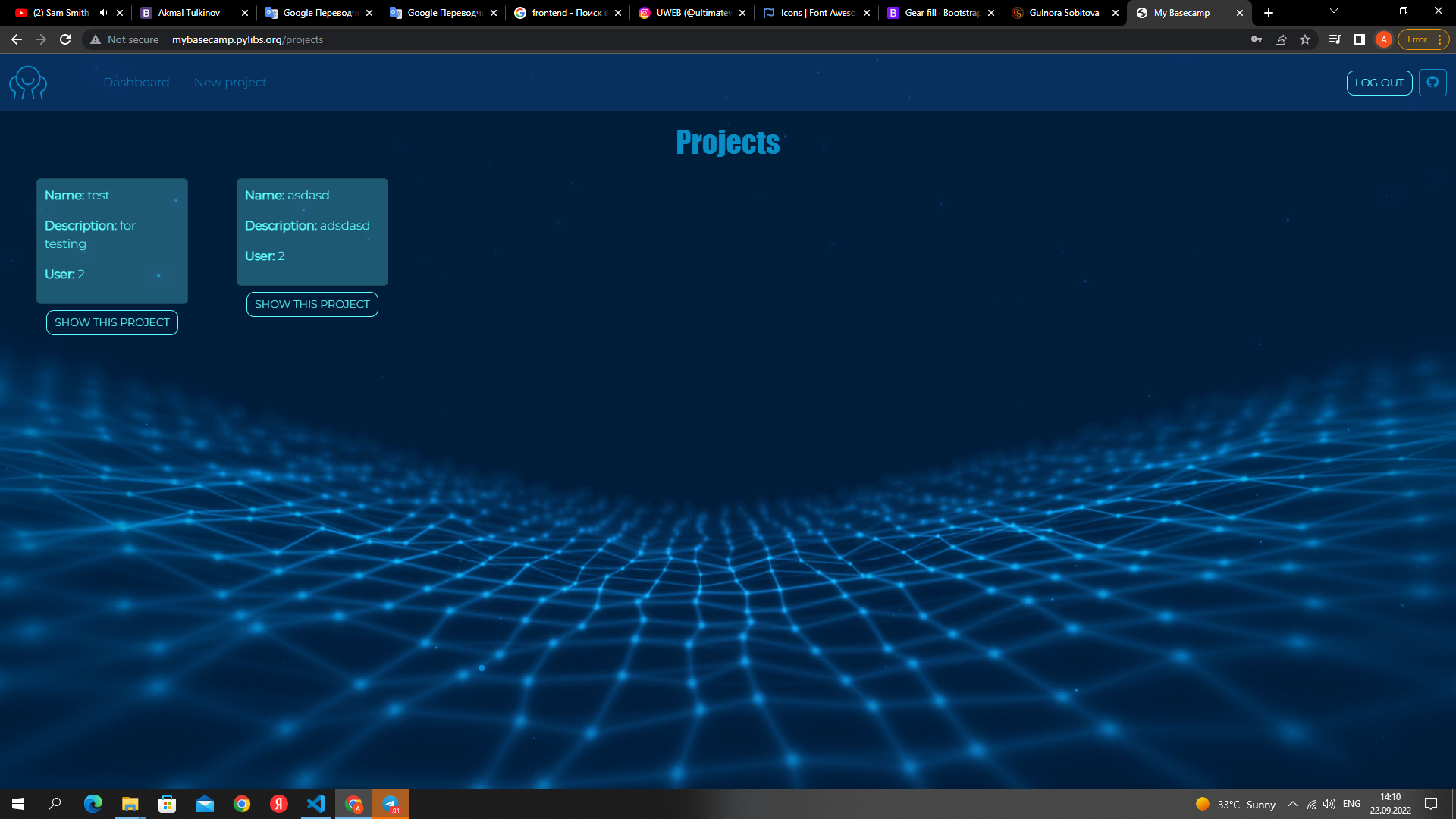Open Mail app from taskbar

pos(204,804)
